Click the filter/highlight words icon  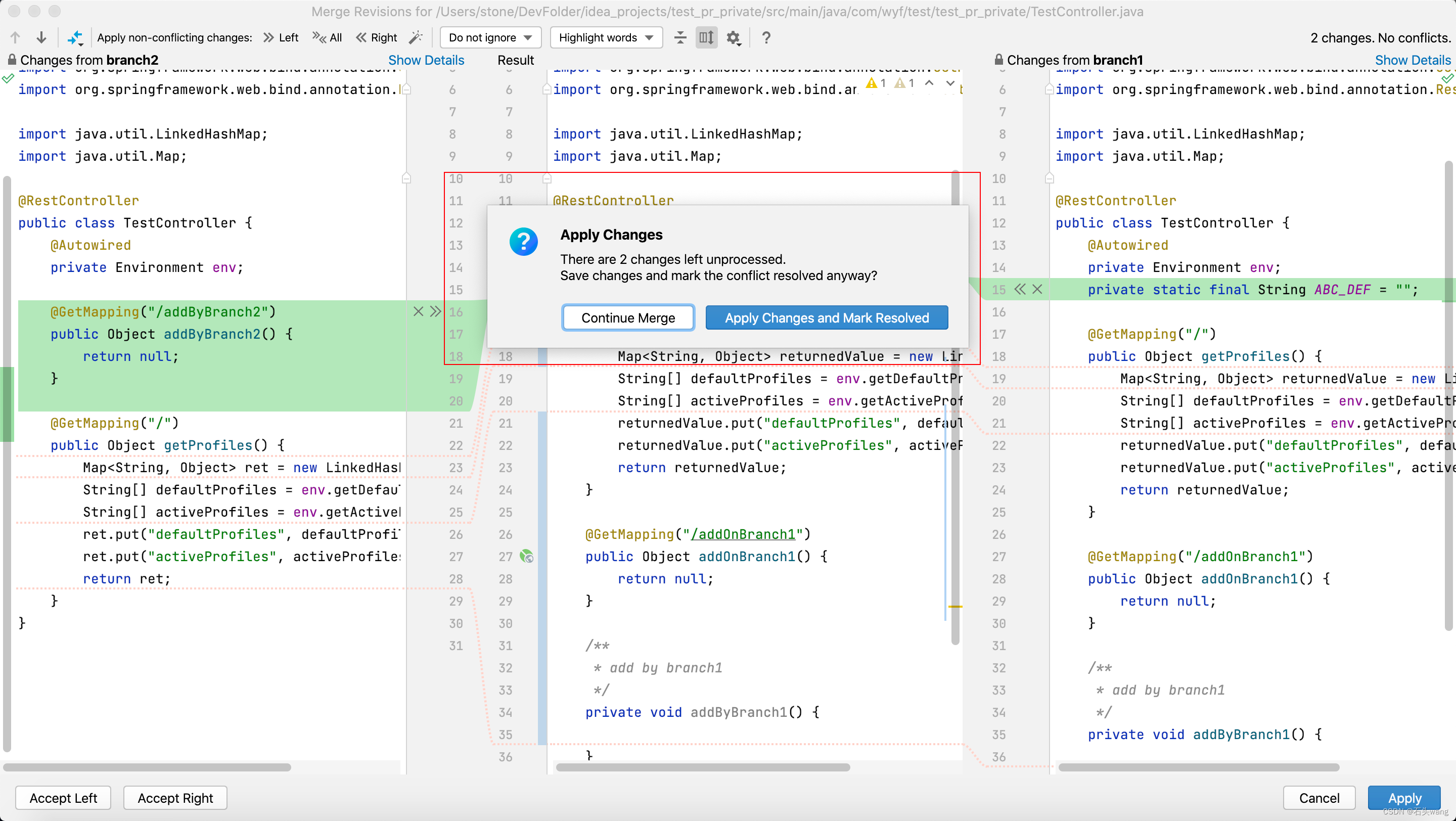(x=604, y=38)
